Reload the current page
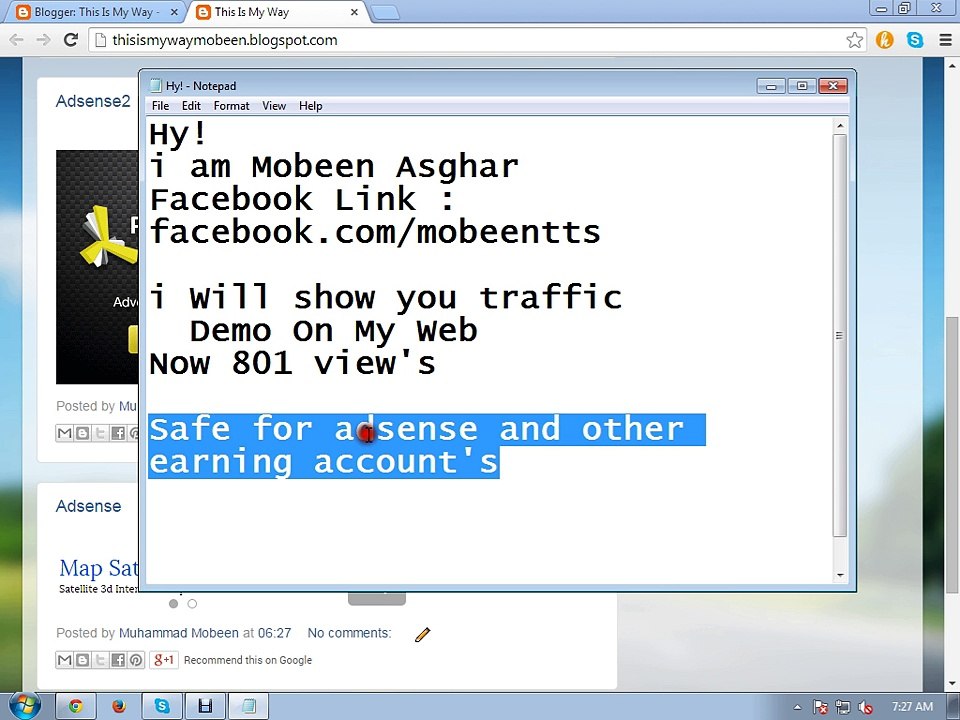The width and height of the screenshot is (960, 720). point(71,40)
